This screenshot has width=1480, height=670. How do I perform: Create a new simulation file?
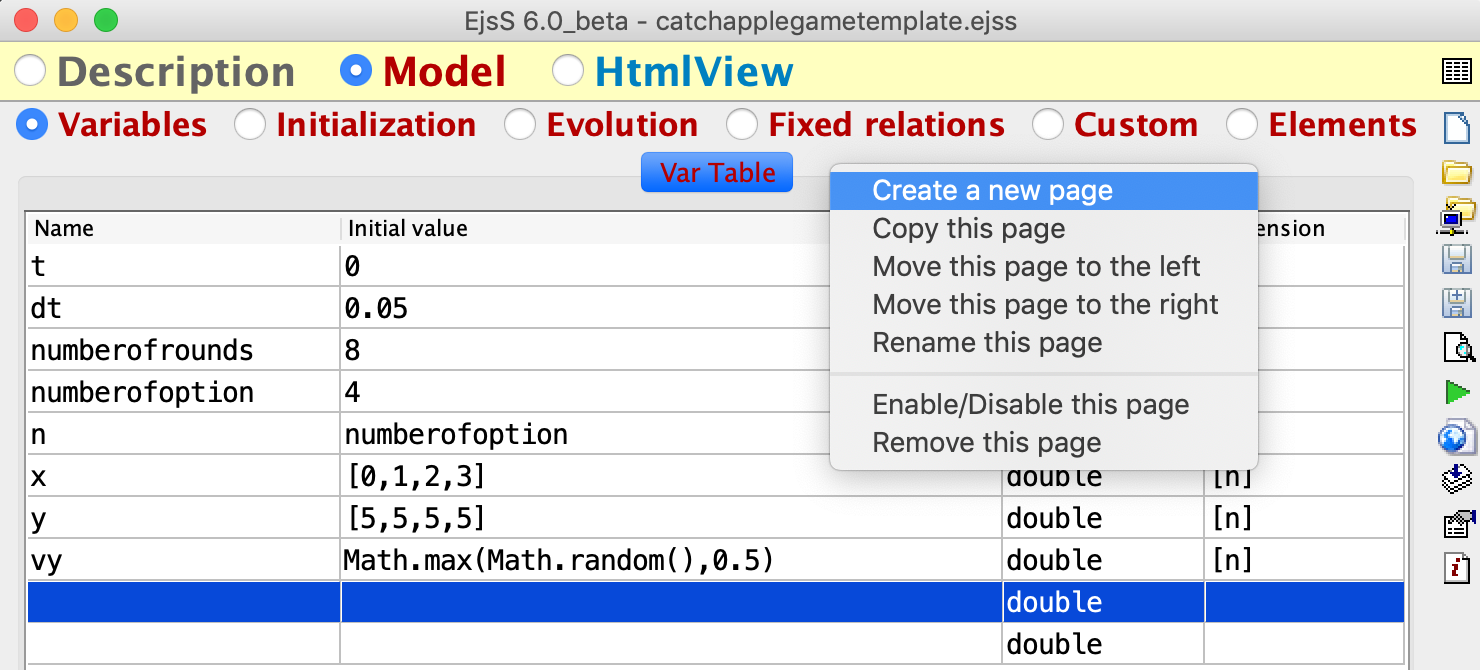[x=1456, y=128]
